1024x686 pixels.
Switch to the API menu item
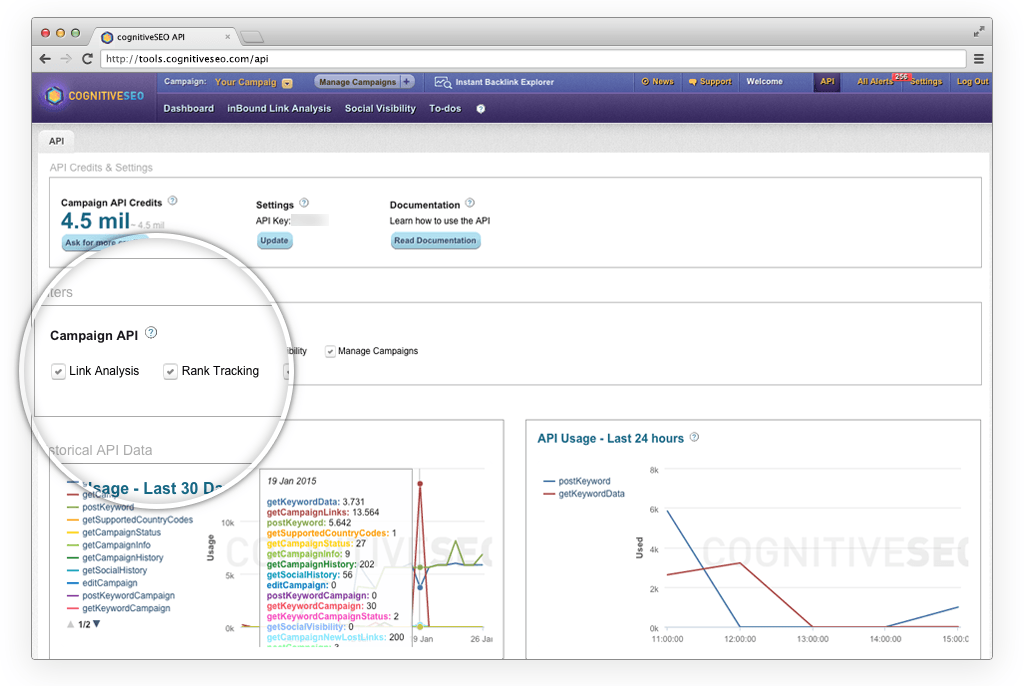[x=827, y=82]
